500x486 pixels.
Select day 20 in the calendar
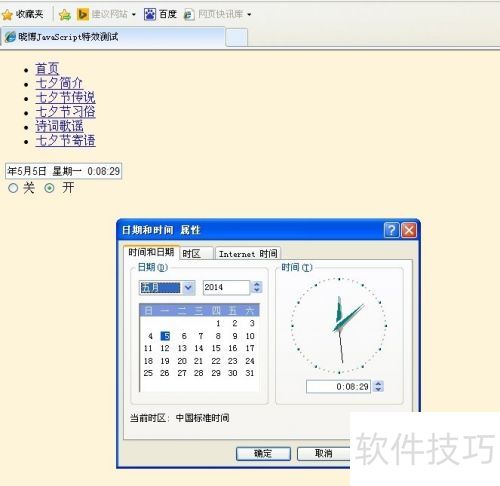pos(182,361)
